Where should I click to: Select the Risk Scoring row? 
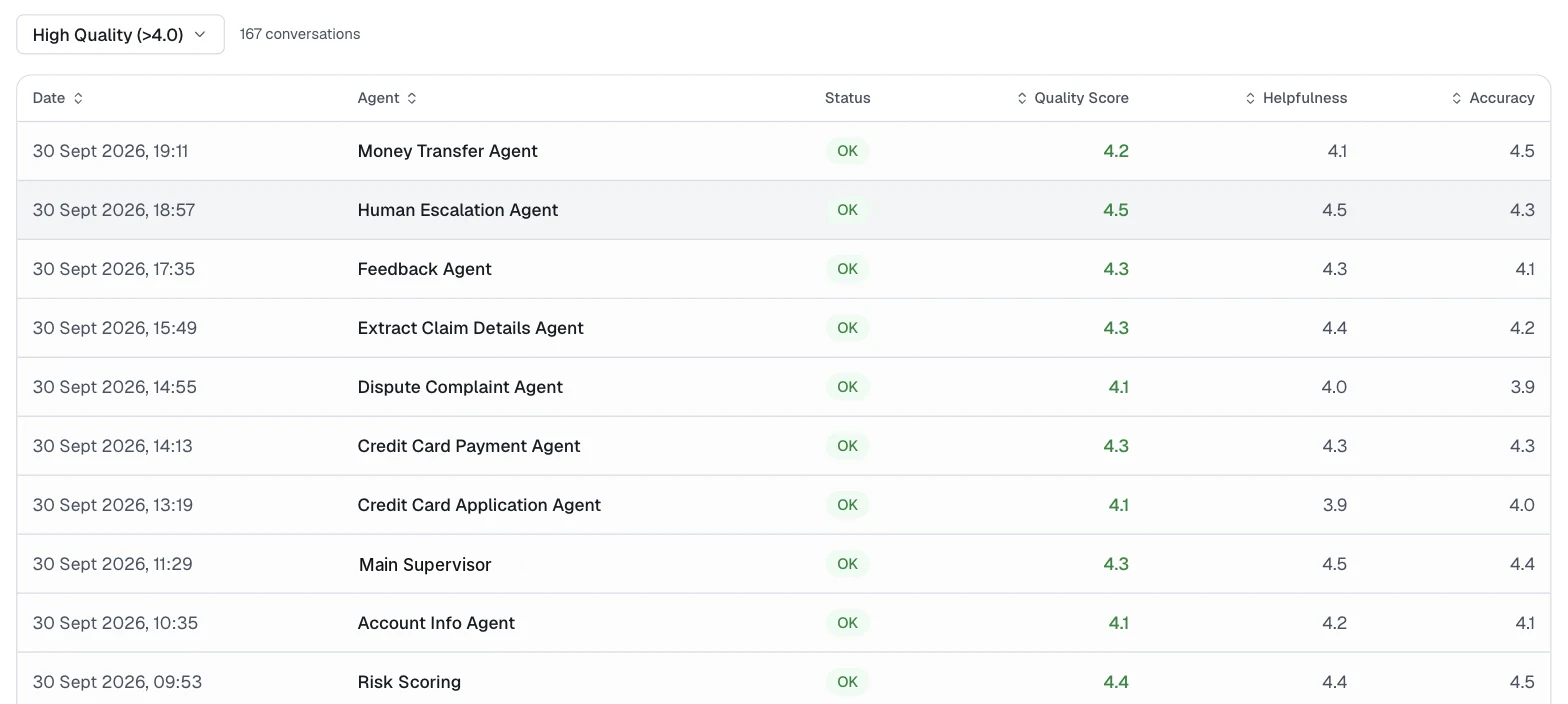tap(784, 680)
